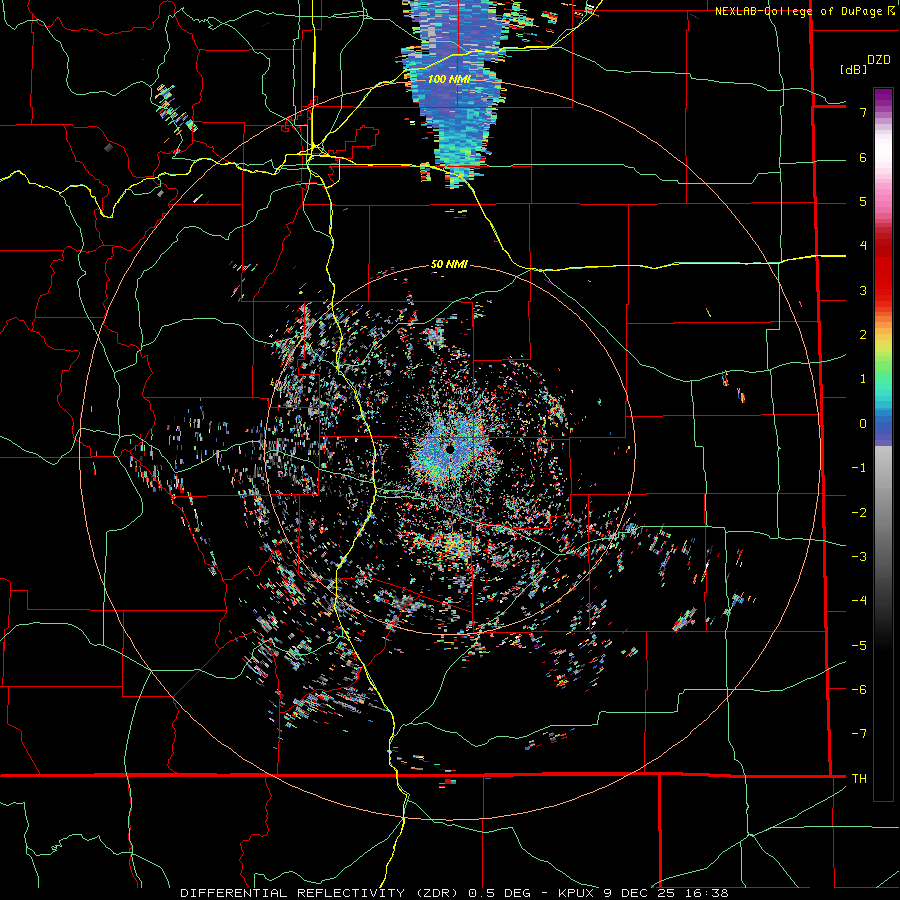Click the 'DZD' legend title

(x=879, y=60)
